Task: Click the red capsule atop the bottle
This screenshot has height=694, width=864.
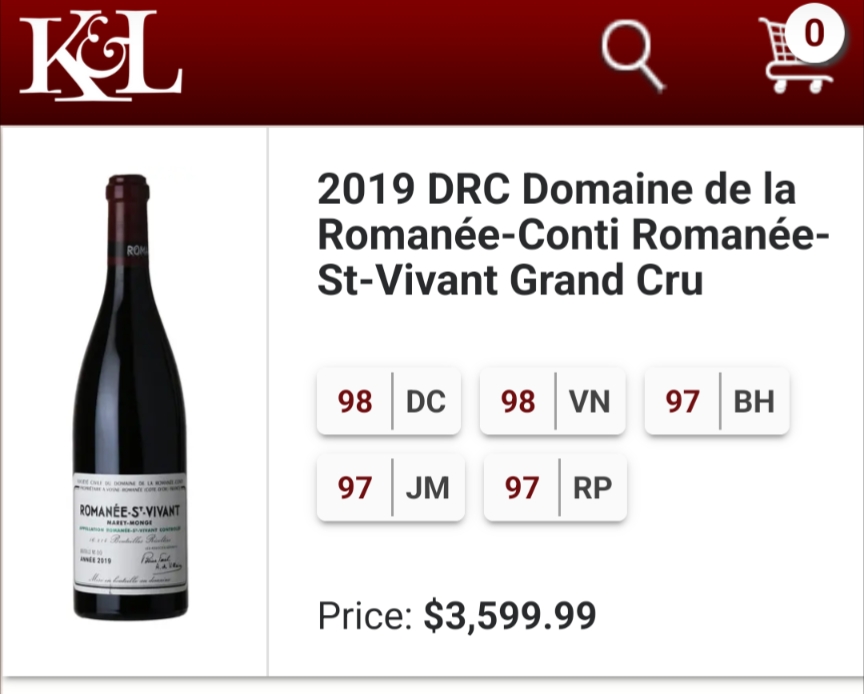Action: (128, 190)
